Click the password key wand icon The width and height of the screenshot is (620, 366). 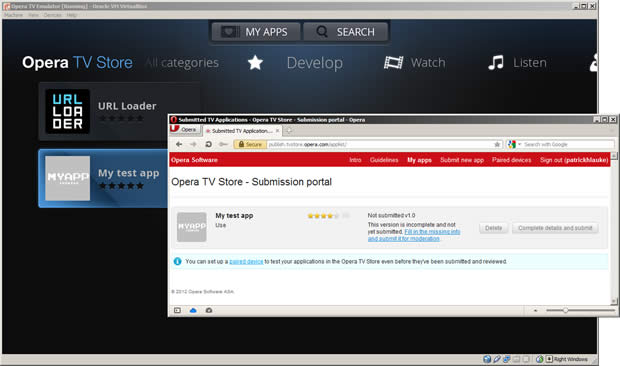point(223,144)
